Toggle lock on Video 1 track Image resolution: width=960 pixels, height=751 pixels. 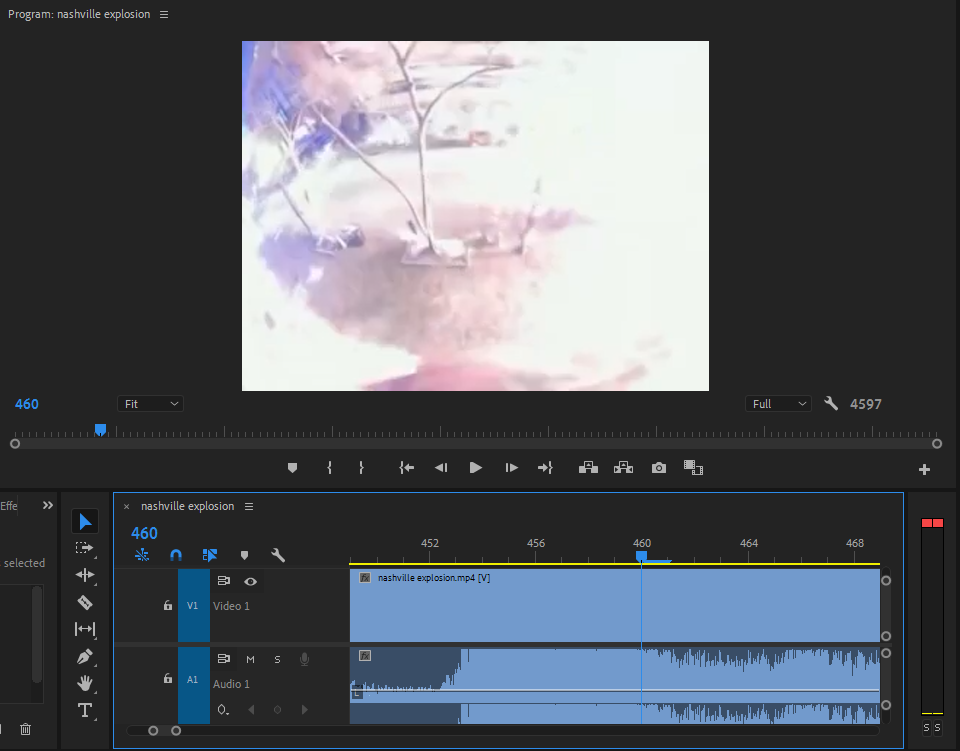tap(168, 605)
